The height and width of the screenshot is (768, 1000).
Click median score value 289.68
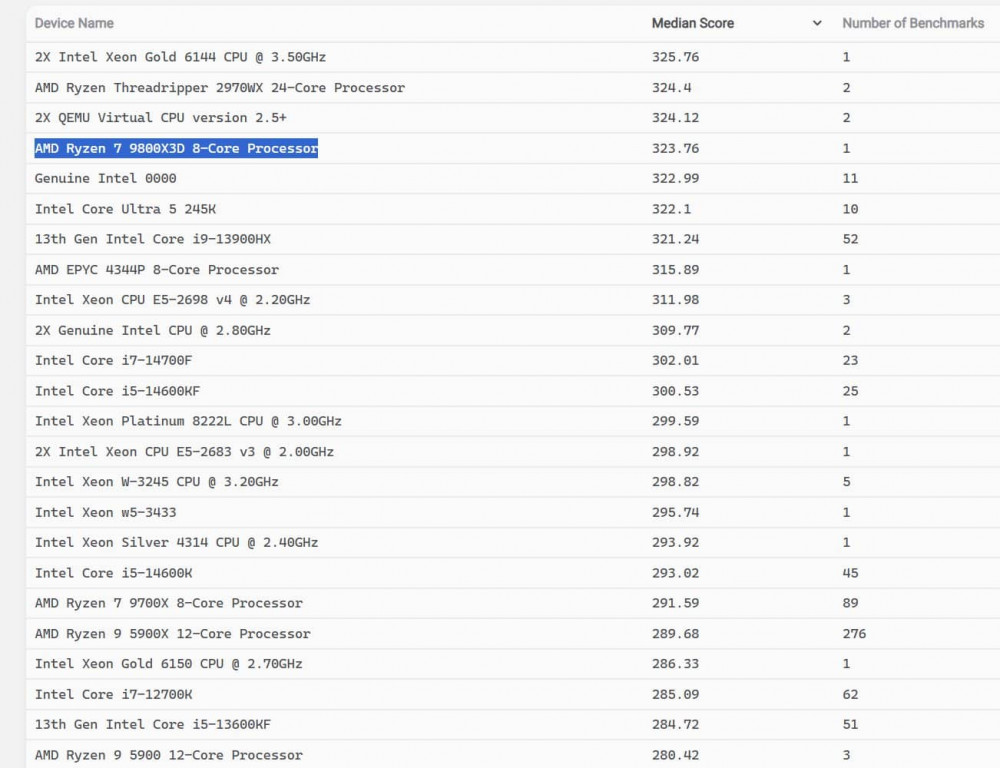675,633
